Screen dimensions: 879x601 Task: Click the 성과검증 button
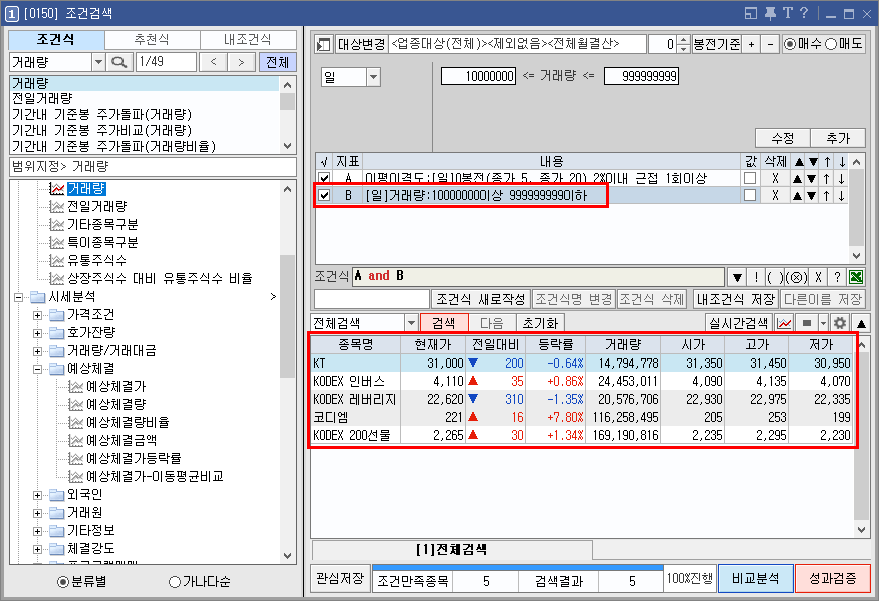(832, 578)
